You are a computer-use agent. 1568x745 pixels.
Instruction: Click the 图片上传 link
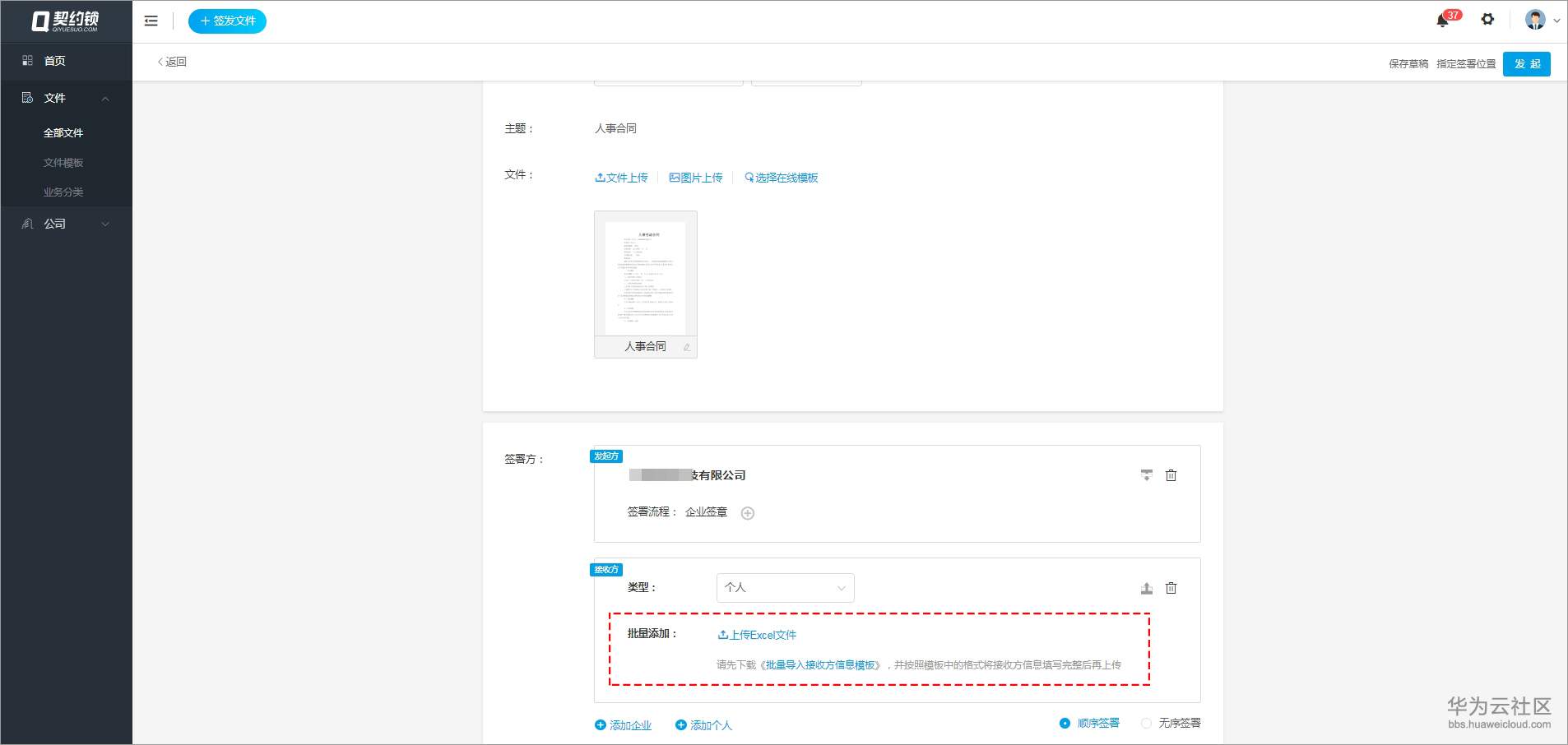696,178
